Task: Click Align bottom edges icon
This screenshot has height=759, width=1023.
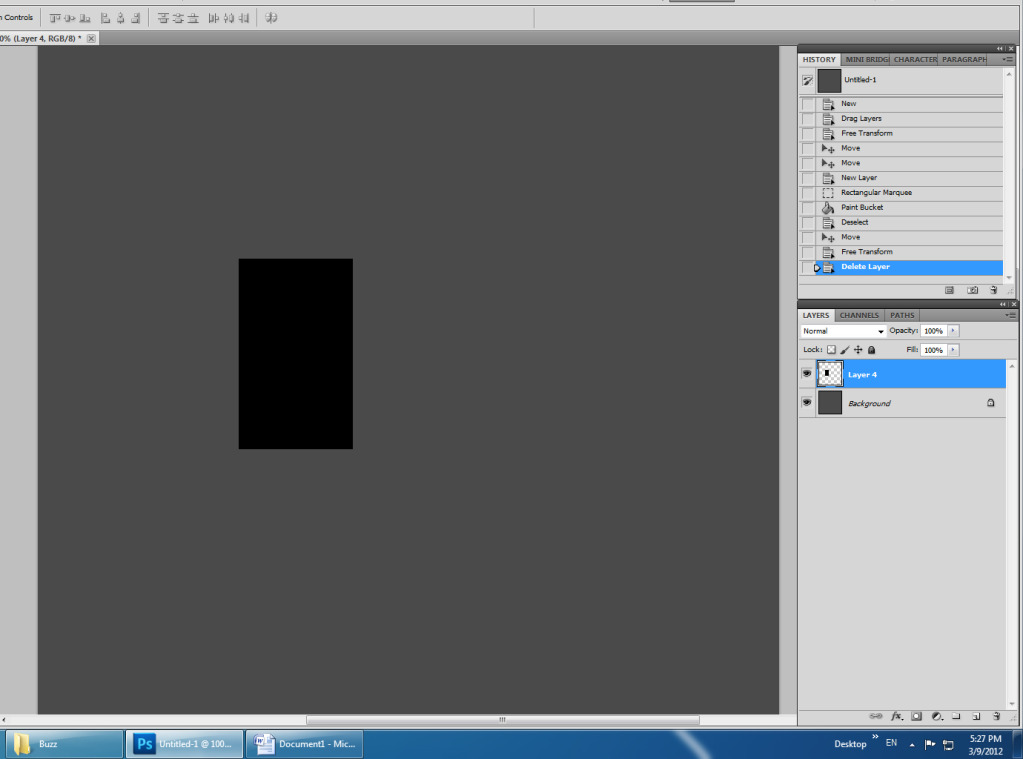Action: pos(85,18)
